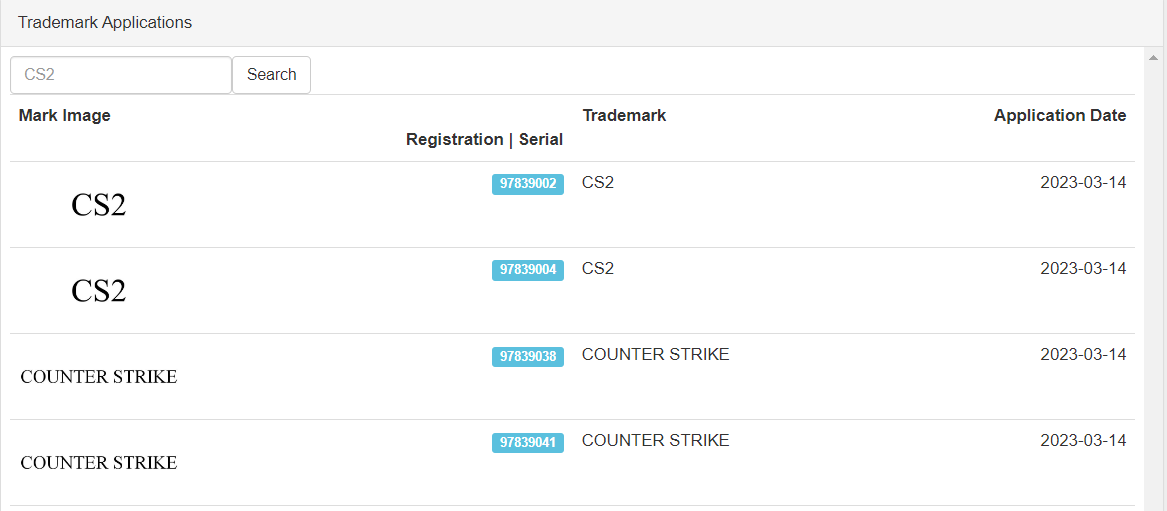Click the Trademark Applications panel heading

[105, 23]
